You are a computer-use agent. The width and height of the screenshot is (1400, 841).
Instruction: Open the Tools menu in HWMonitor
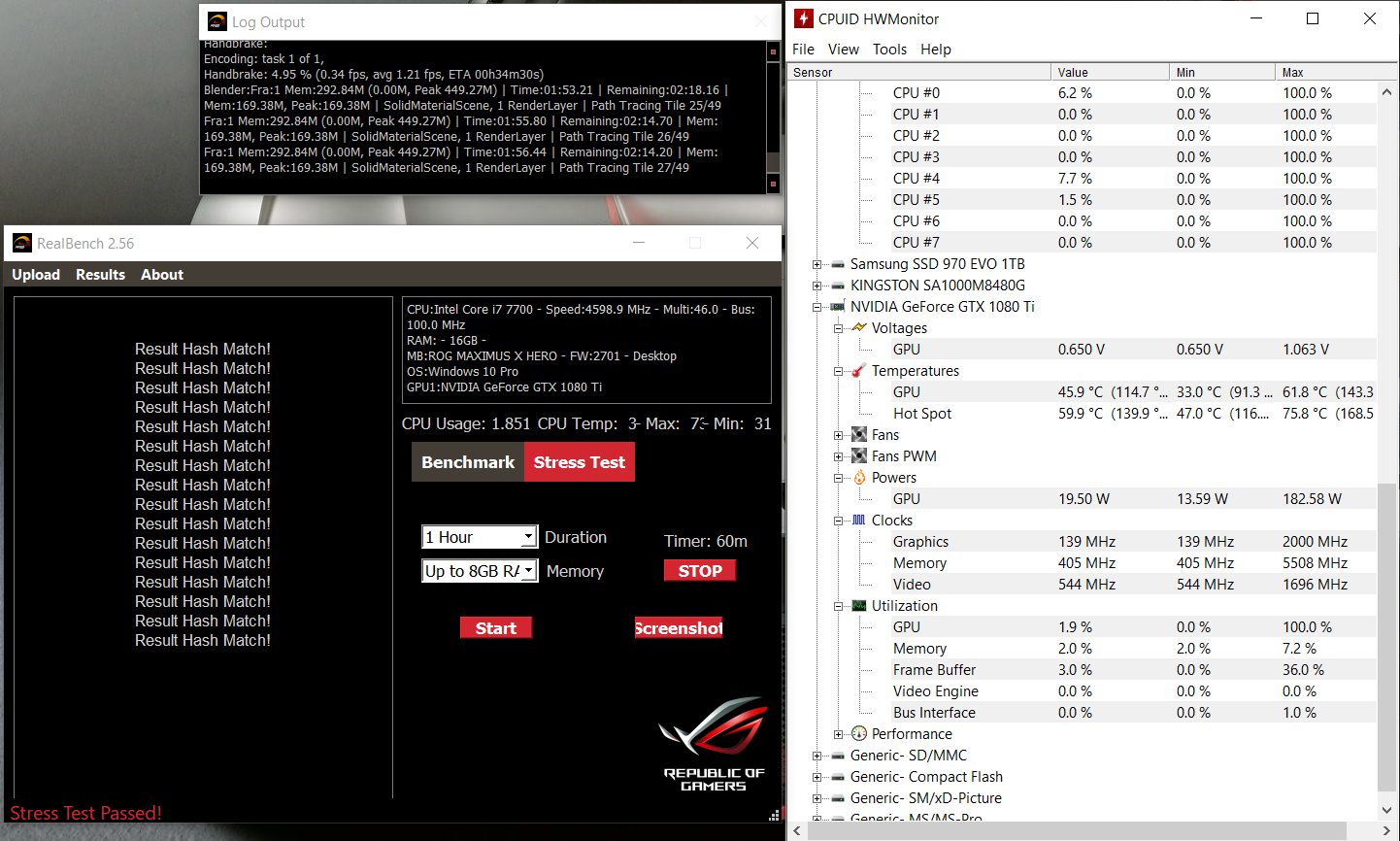point(889,50)
